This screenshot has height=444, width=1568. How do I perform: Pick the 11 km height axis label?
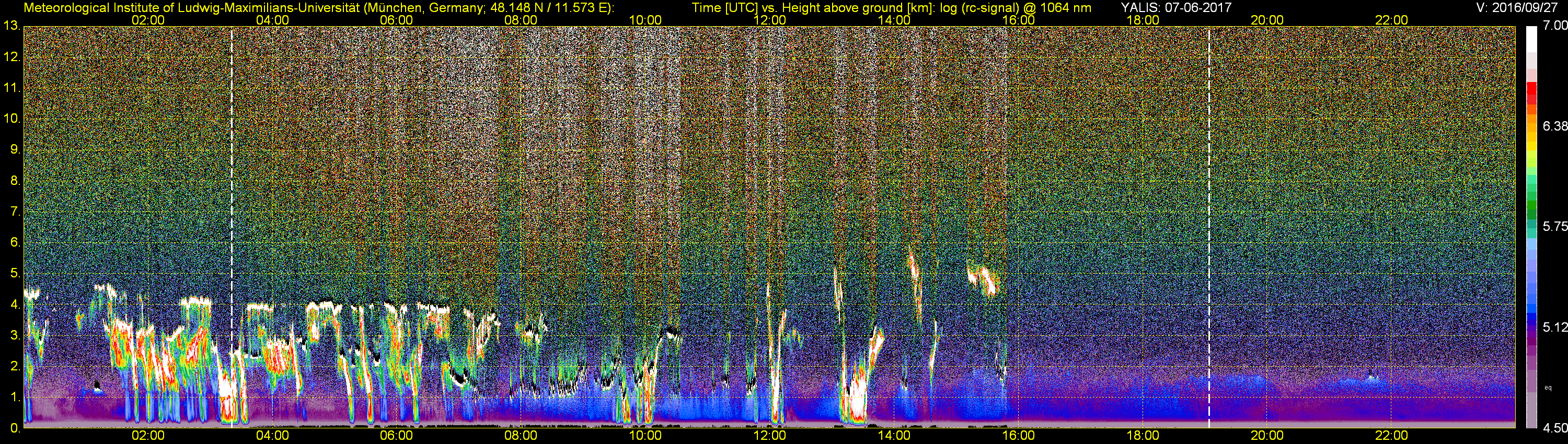[x=11, y=88]
